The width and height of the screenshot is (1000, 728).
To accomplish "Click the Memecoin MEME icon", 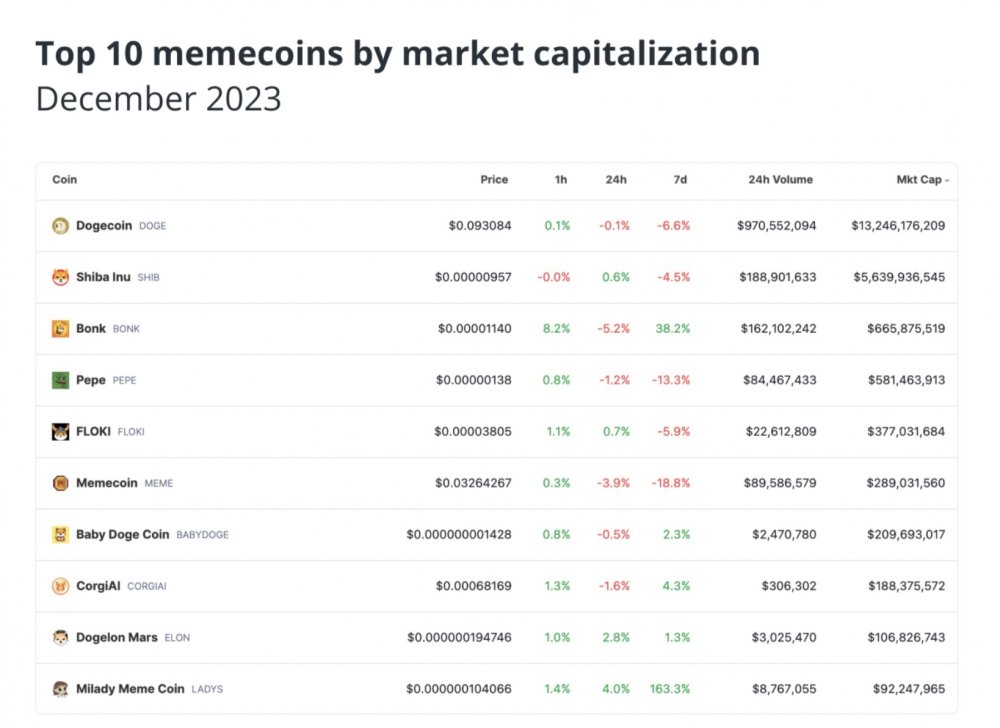I will [x=60, y=483].
